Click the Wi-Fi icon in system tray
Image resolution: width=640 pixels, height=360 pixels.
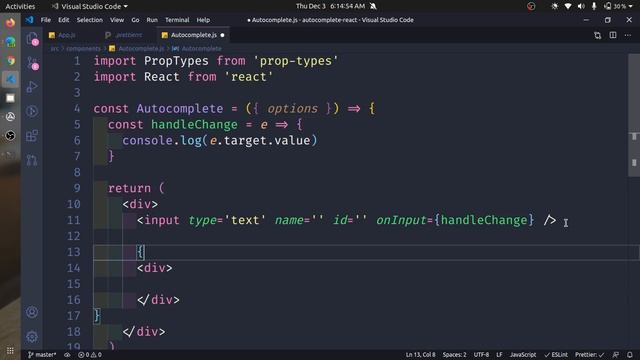pyautogui.click(x=568, y=6)
